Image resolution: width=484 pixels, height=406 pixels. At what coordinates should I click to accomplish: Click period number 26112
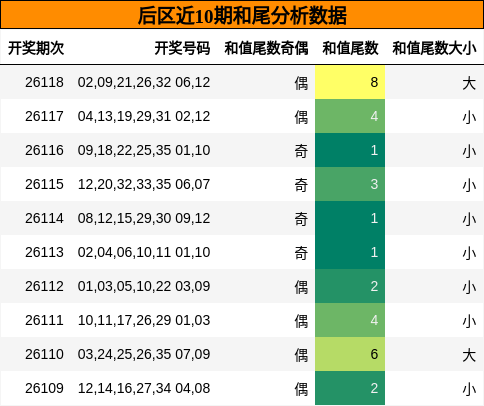point(44,286)
